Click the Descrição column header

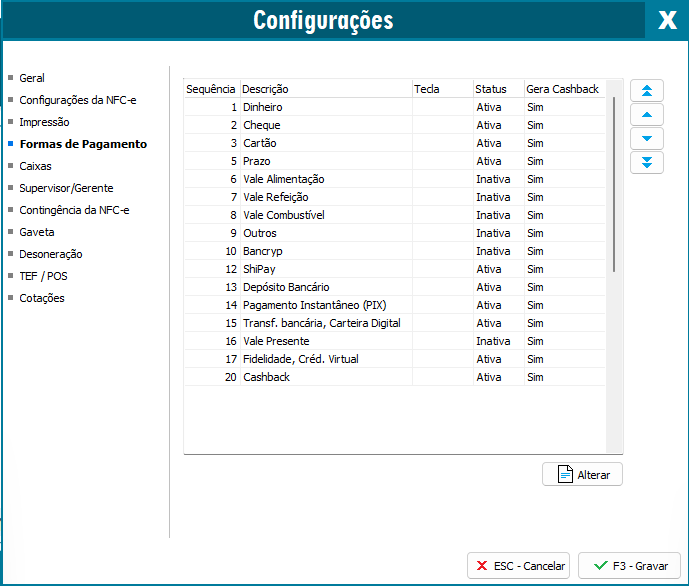click(265, 89)
